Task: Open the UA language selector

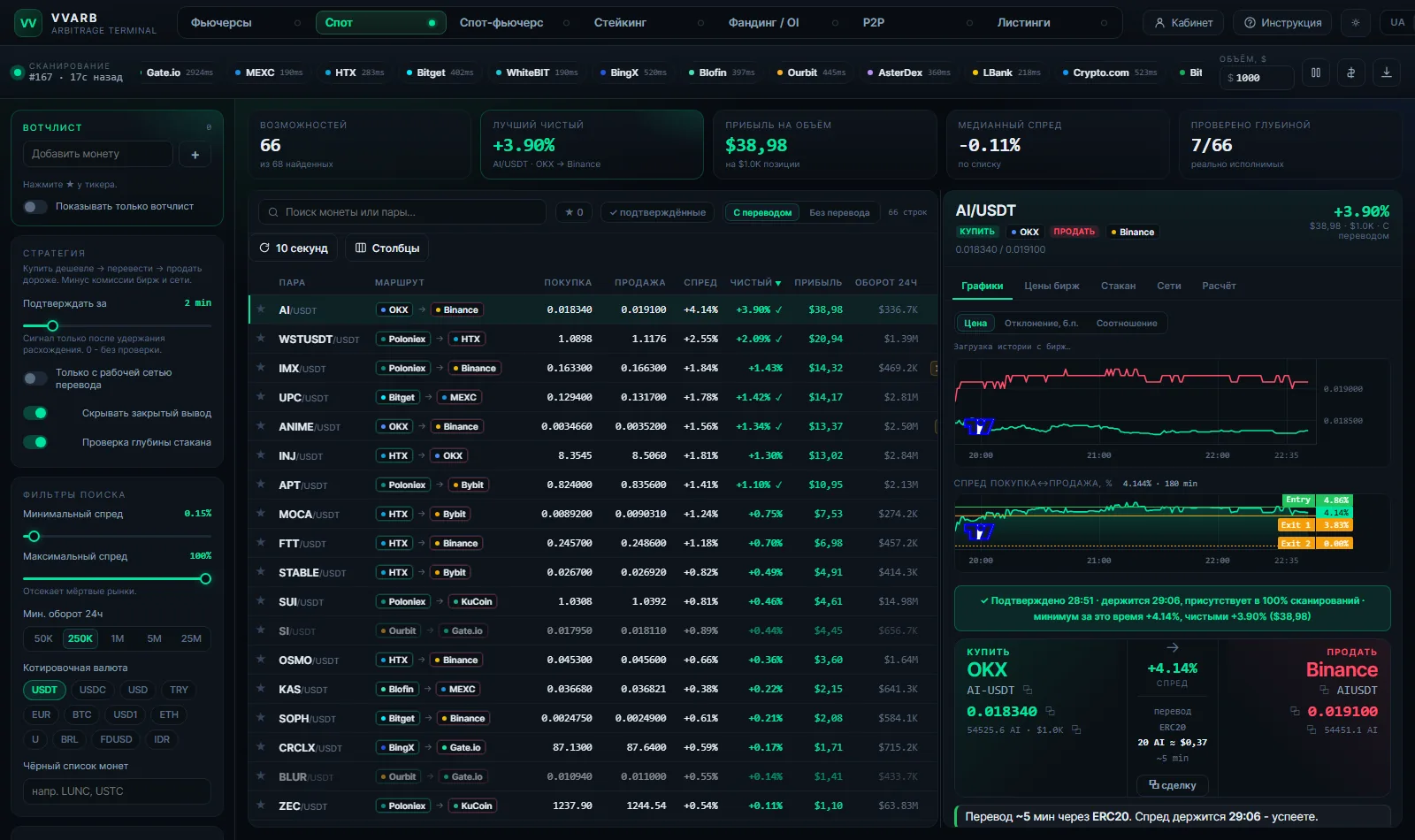Action: pyautogui.click(x=1397, y=23)
